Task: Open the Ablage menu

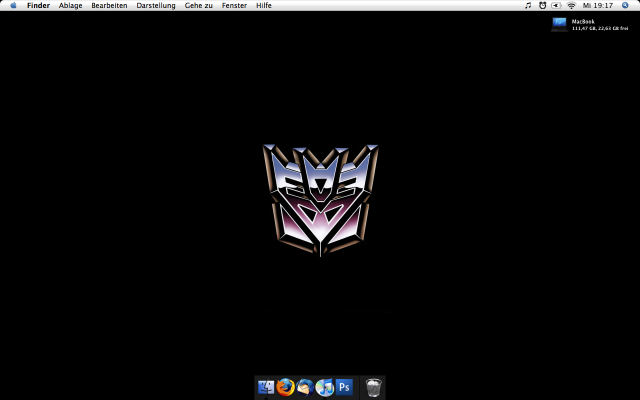Action: pos(70,5)
